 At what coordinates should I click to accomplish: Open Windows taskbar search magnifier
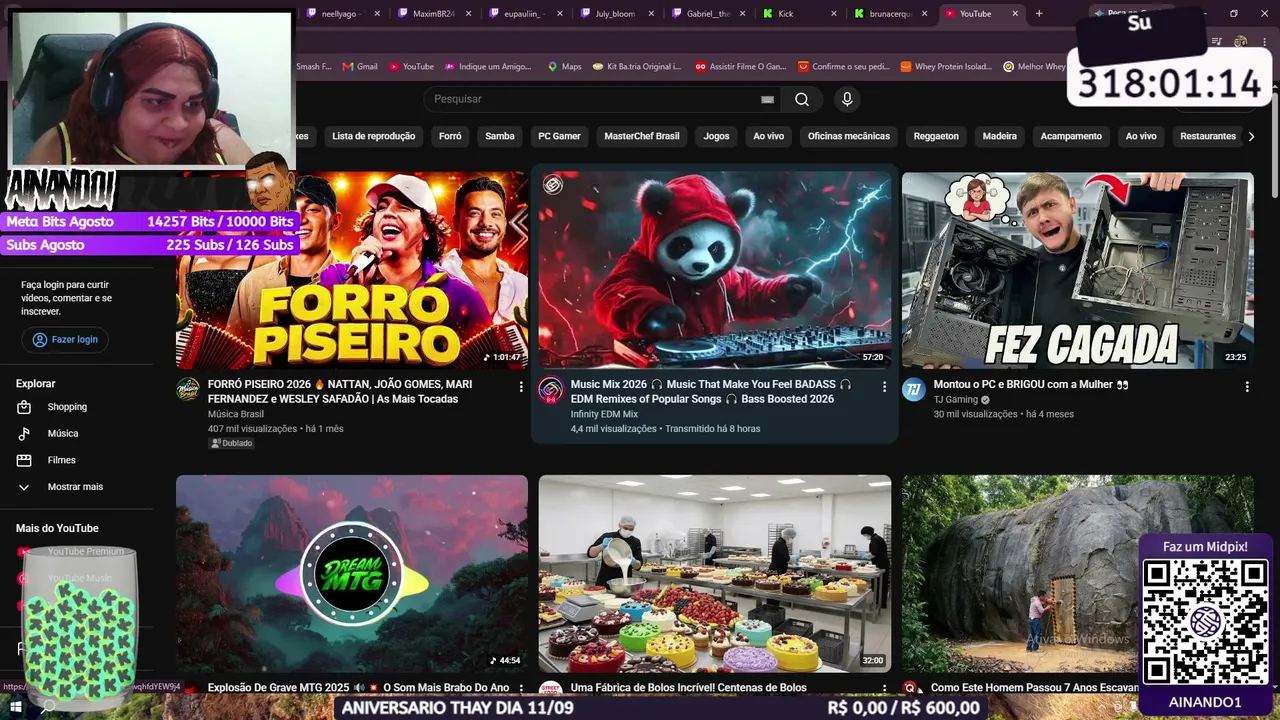coord(48,707)
